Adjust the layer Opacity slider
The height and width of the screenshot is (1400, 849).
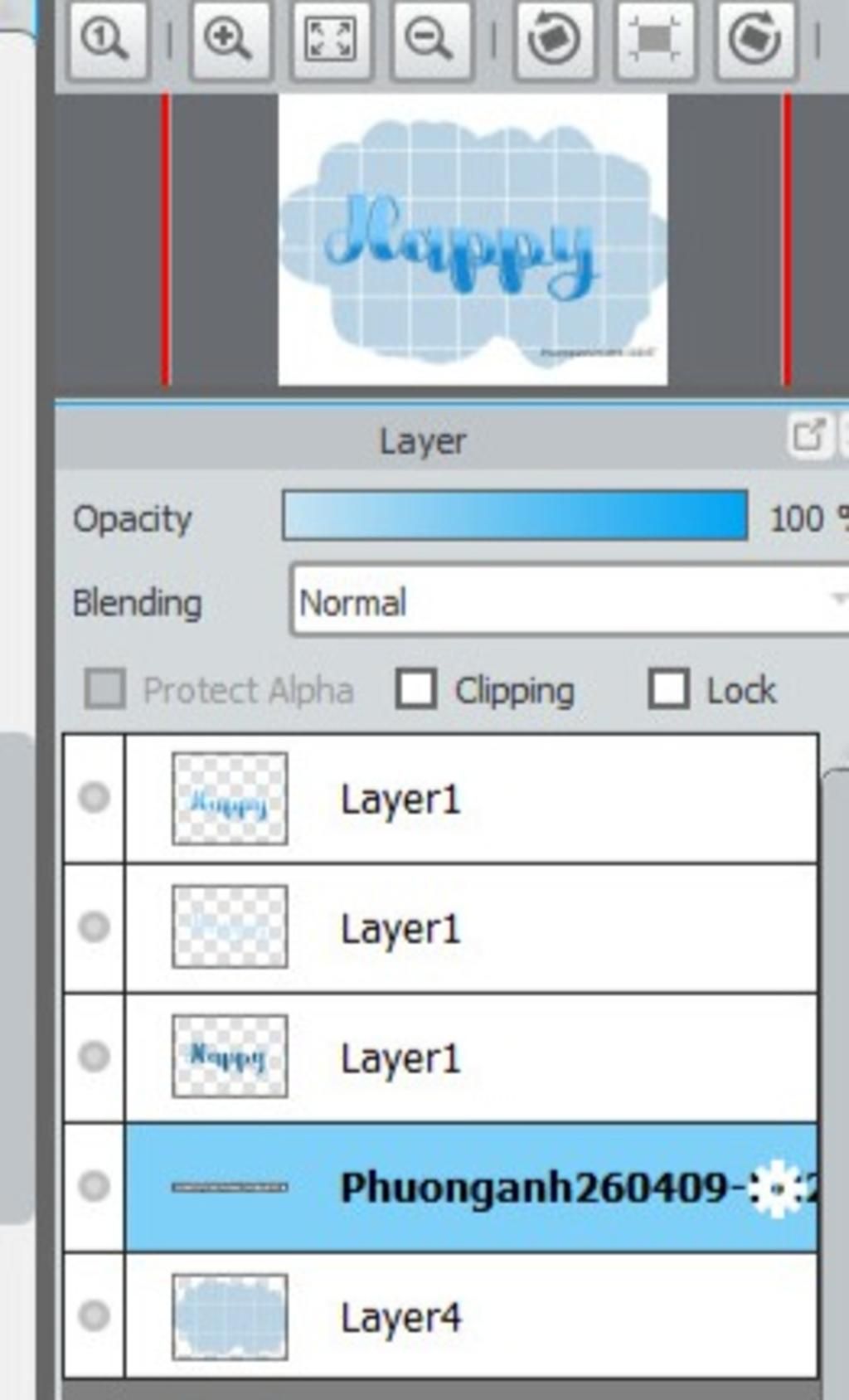pos(515,516)
